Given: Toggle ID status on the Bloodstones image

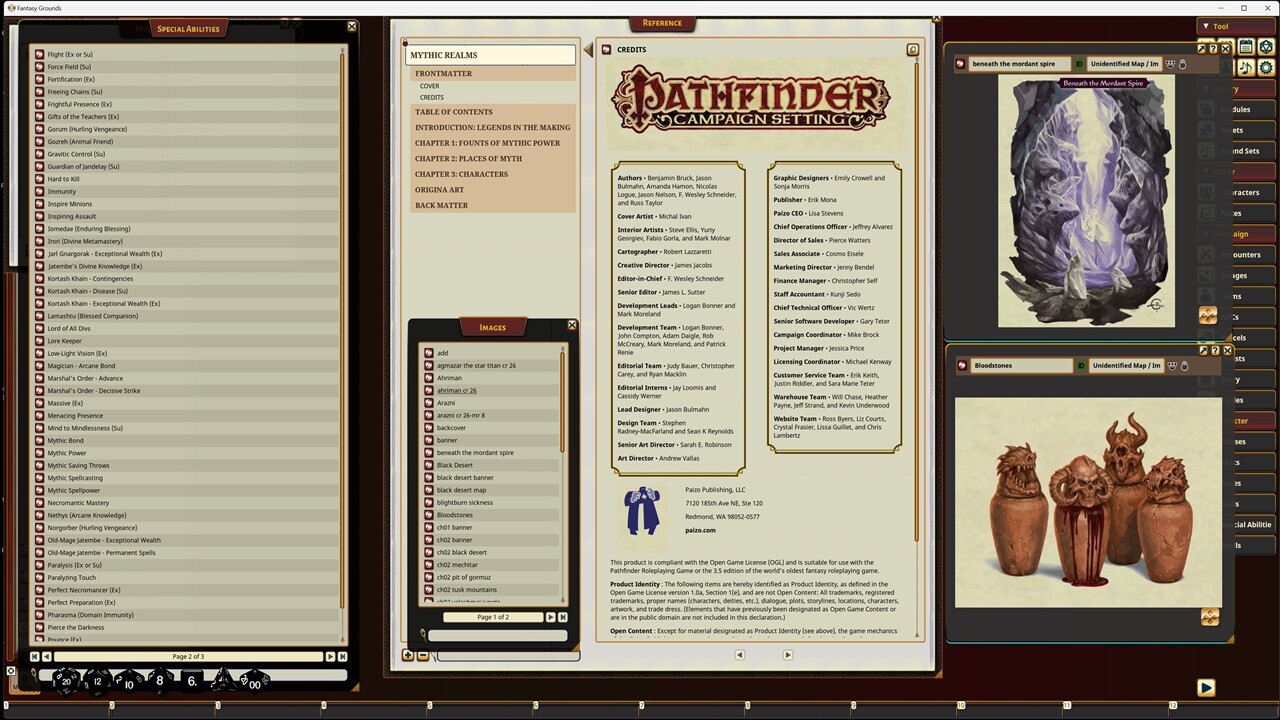Looking at the screenshot, I should (1080, 366).
